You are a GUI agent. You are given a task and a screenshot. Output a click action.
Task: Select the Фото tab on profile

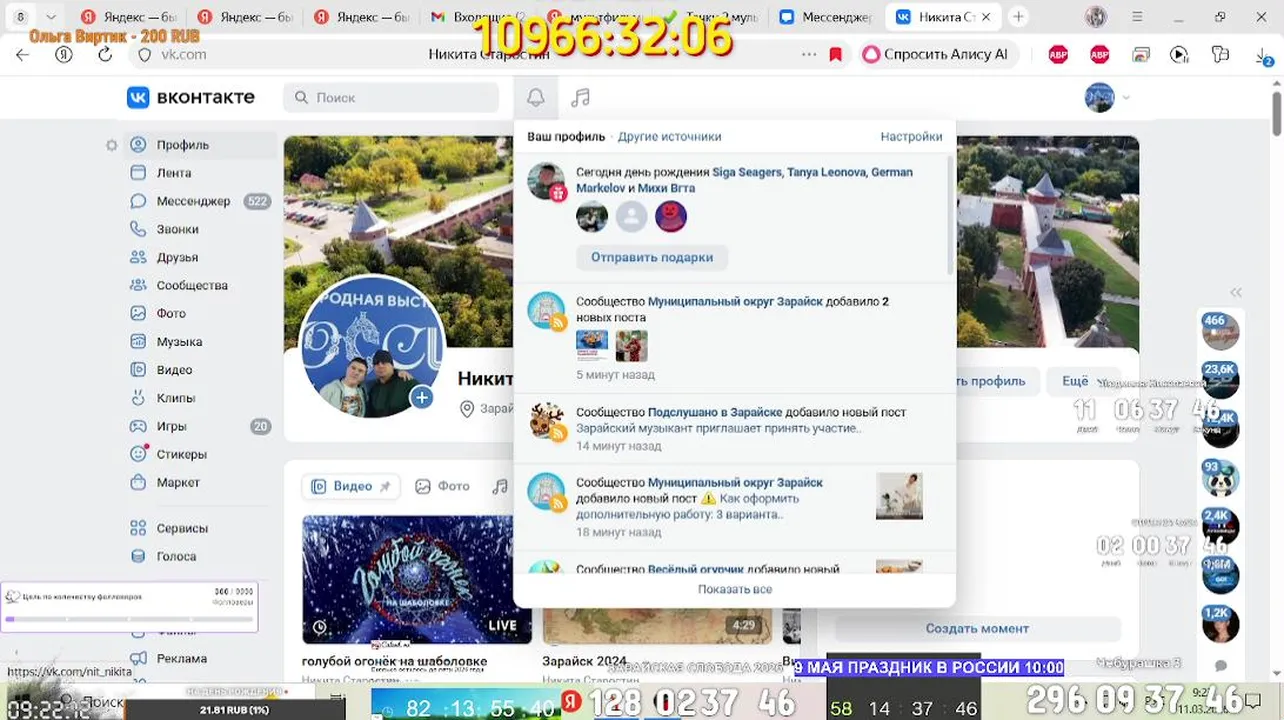pos(442,486)
